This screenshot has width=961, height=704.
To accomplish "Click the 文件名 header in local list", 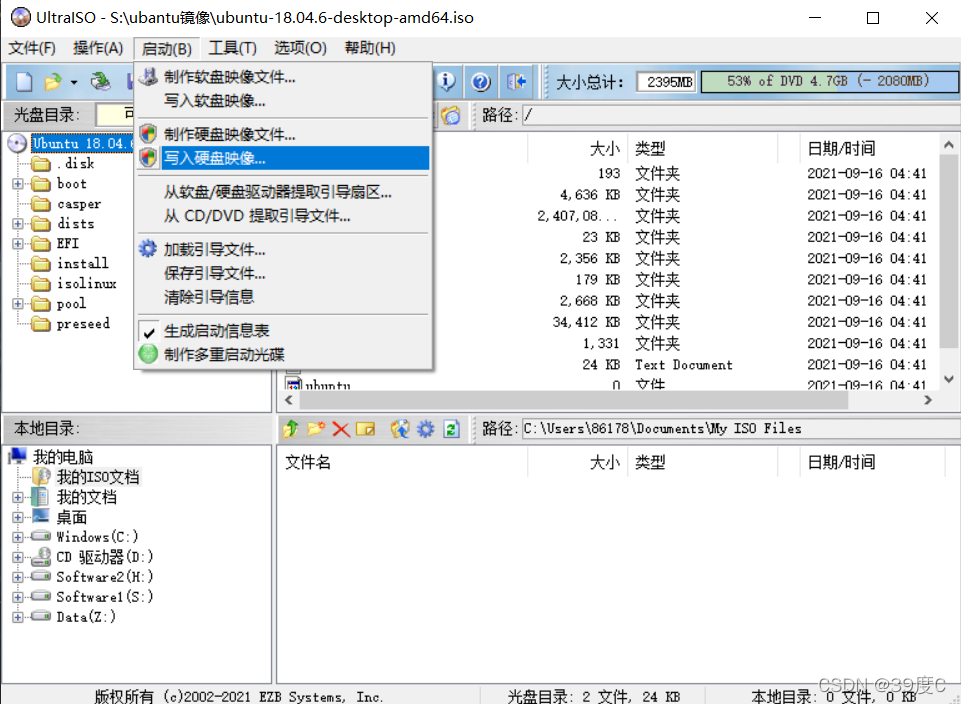I will coord(403,462).
